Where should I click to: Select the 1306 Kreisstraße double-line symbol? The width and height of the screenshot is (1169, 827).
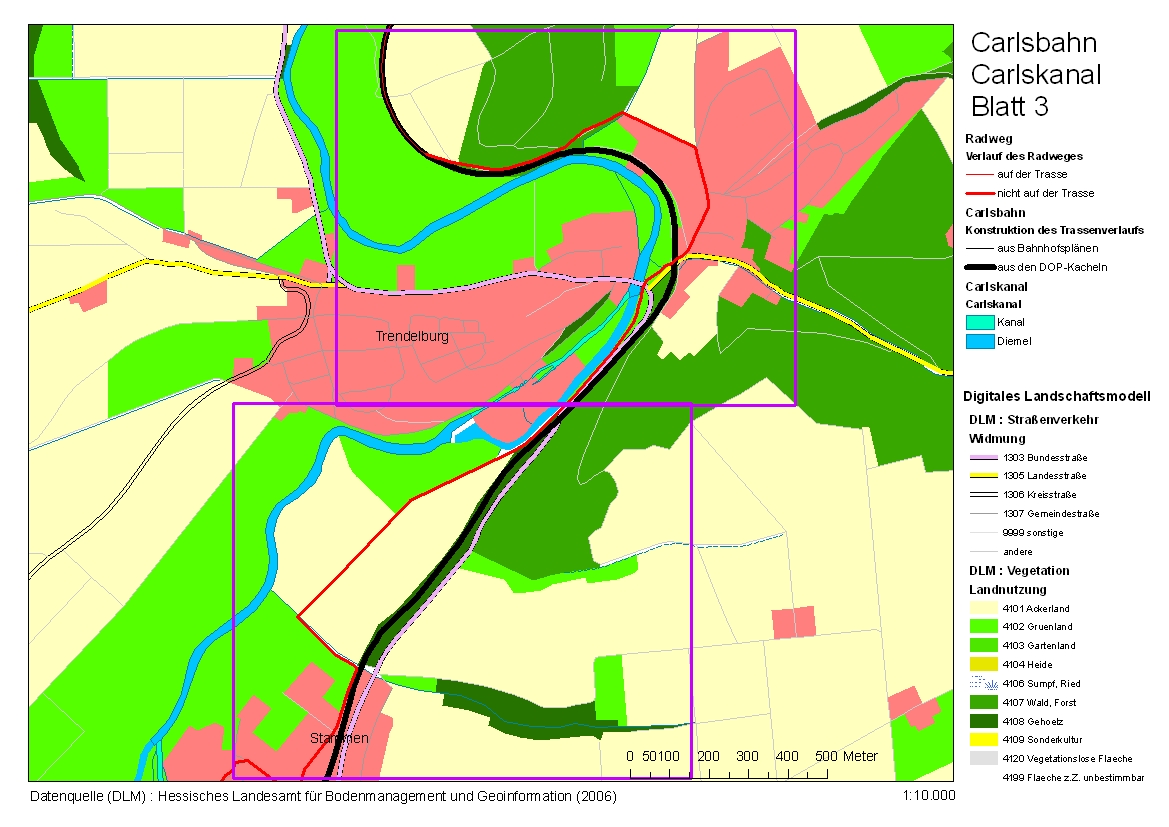[x=983, y=495]
